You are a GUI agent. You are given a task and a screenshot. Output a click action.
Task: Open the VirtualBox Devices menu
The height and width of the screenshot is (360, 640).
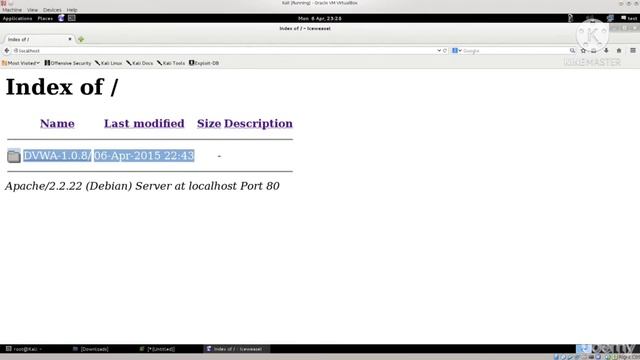click(x=52, y=10)
